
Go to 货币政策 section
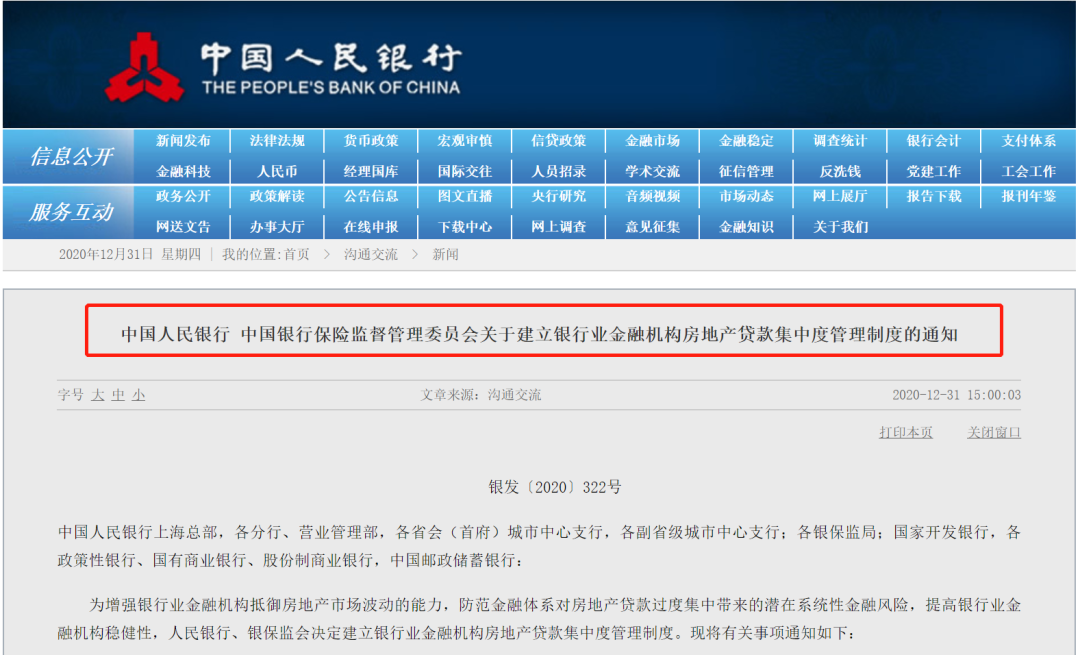371,141
